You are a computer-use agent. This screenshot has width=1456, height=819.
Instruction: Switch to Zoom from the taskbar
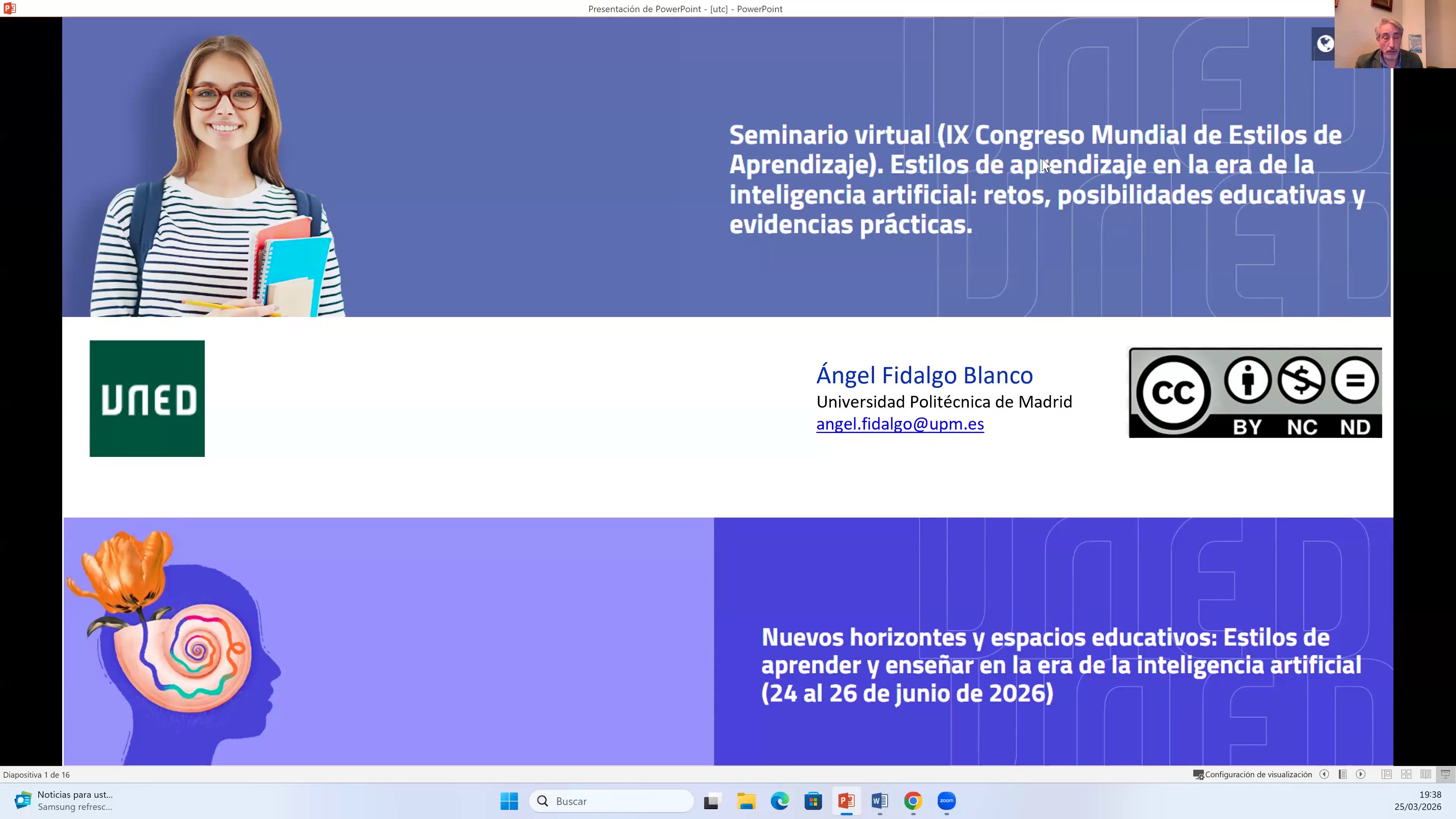point(946,801)
